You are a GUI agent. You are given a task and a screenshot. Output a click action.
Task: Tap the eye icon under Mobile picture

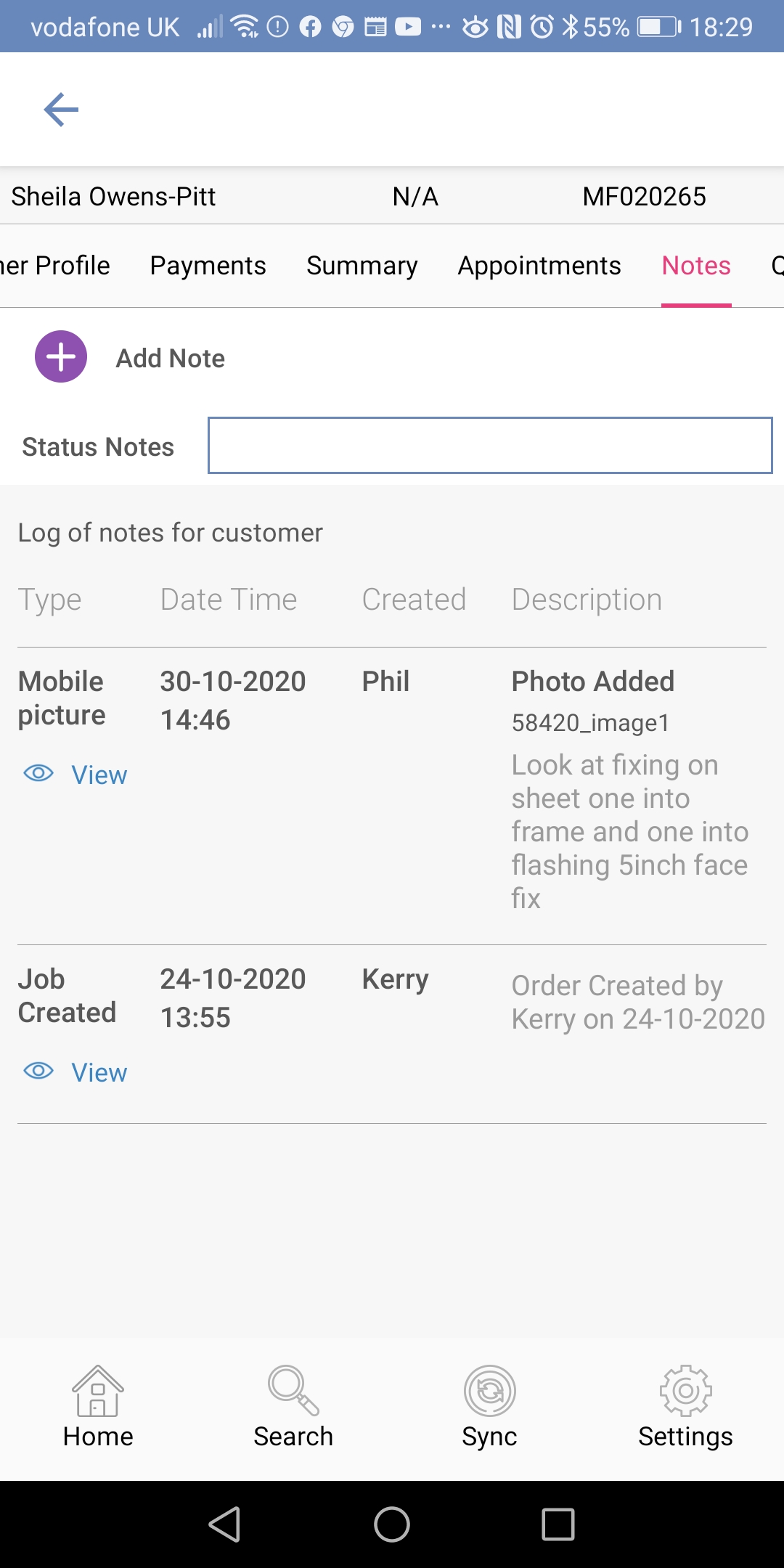[38, 773]
